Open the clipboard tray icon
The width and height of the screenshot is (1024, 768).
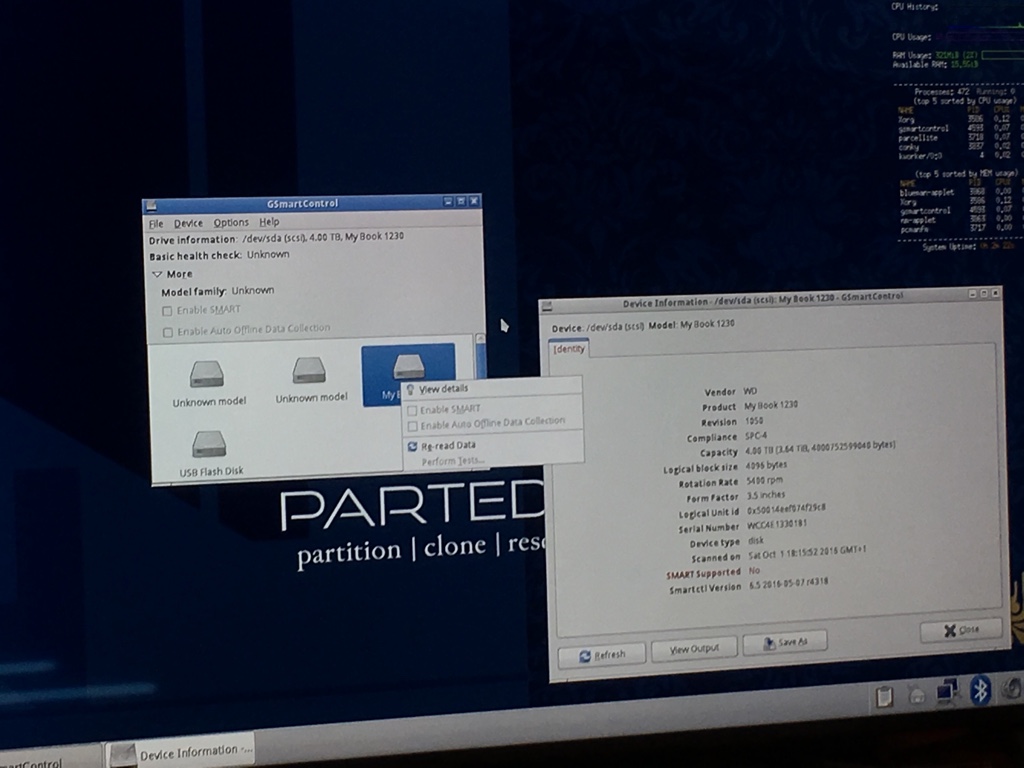tap(884, 697)
